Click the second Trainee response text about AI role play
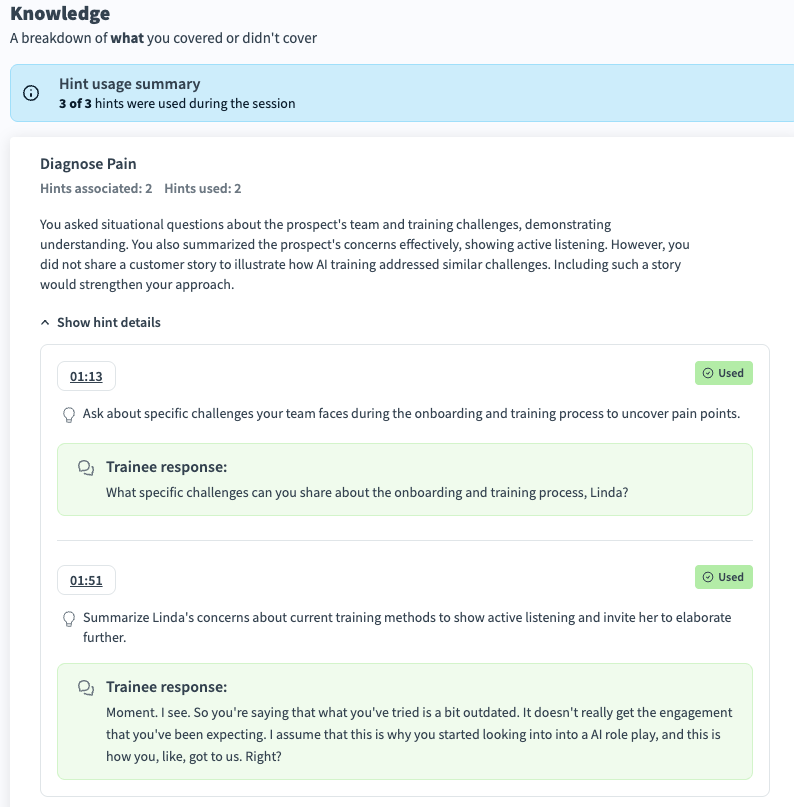 419,734
